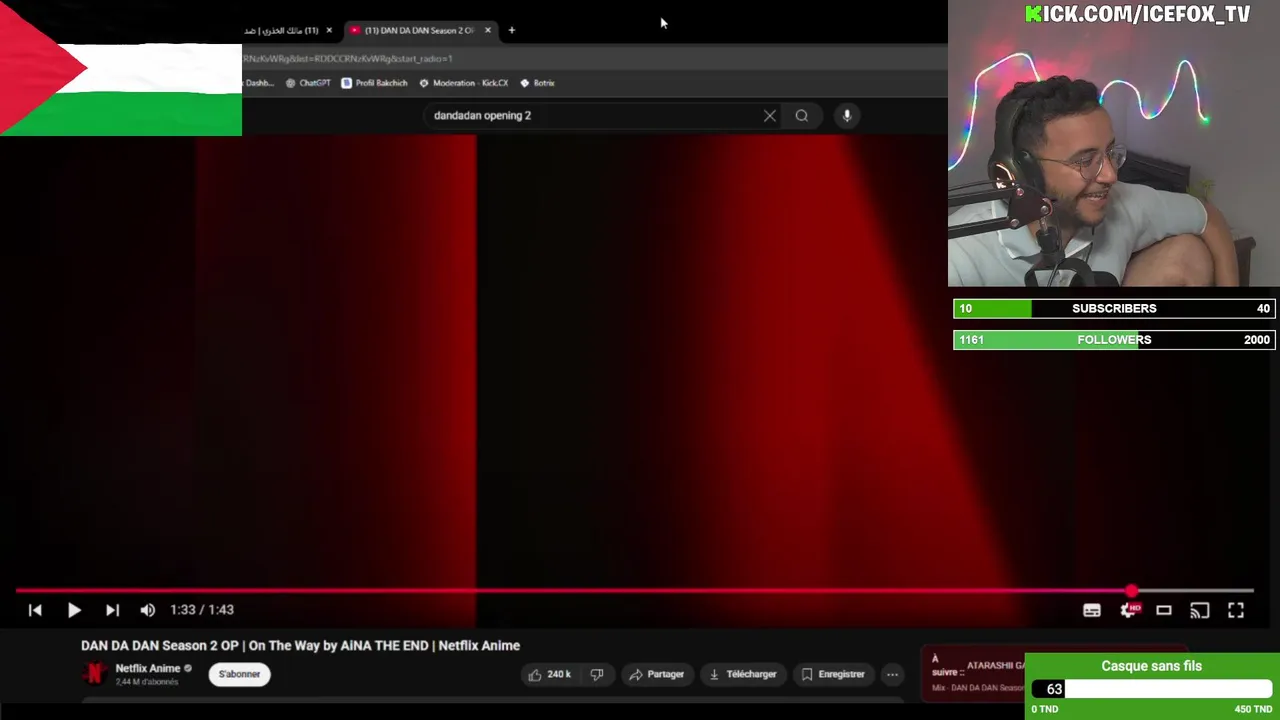1280x720 pixels.
Task: Open the video settings gear
Action: [x=1128, y=610]
